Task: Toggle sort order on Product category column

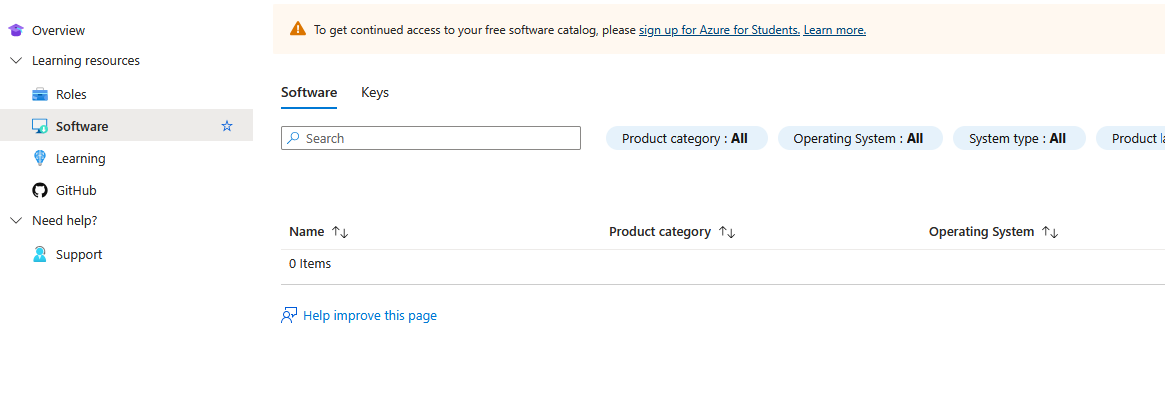Action: pyautogui.click(x=727, y=232)
